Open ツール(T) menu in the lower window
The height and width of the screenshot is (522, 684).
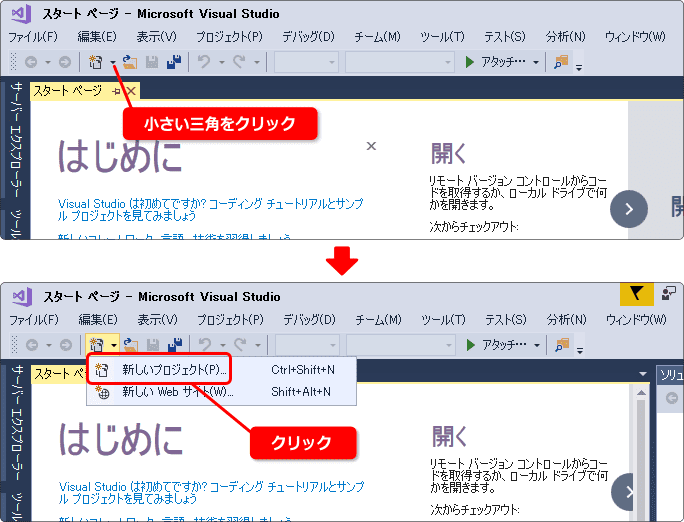(x=443, y=320)
